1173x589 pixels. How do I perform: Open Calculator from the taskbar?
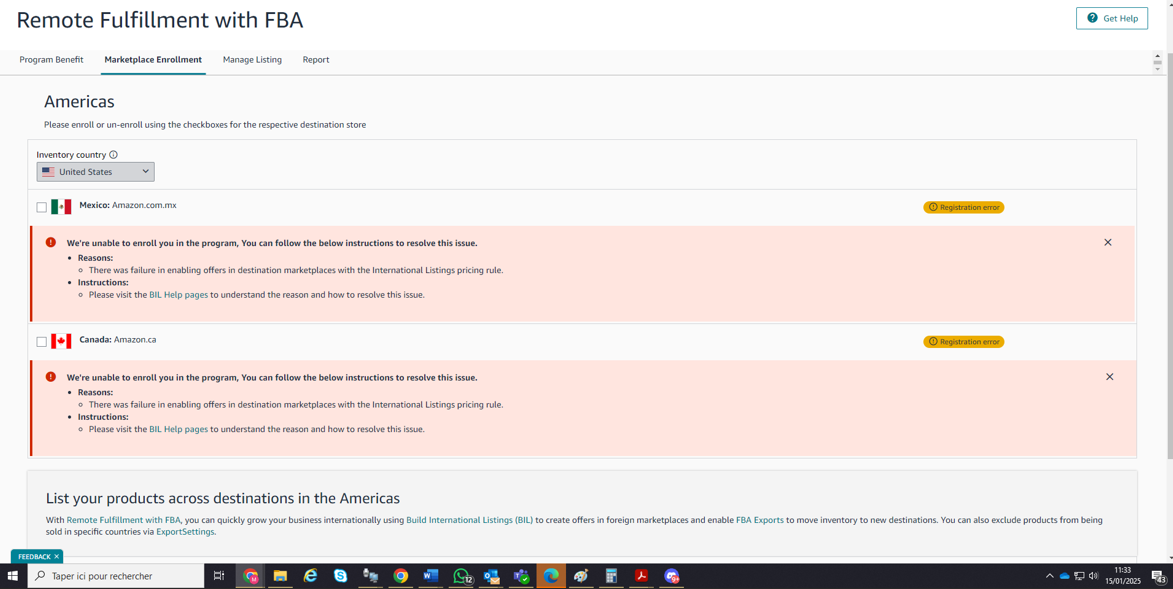(611, 576)
